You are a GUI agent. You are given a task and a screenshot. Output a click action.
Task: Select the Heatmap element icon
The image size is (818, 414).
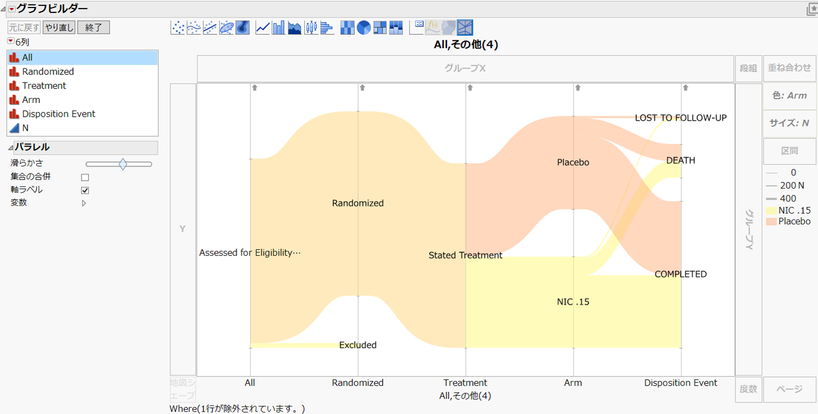[347, 28]
